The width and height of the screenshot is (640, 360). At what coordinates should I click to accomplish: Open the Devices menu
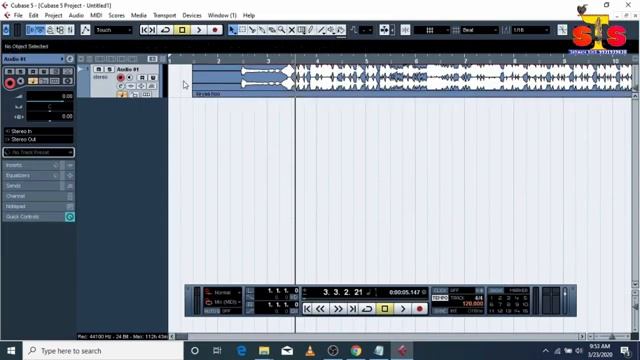click(x=192, y=15)
